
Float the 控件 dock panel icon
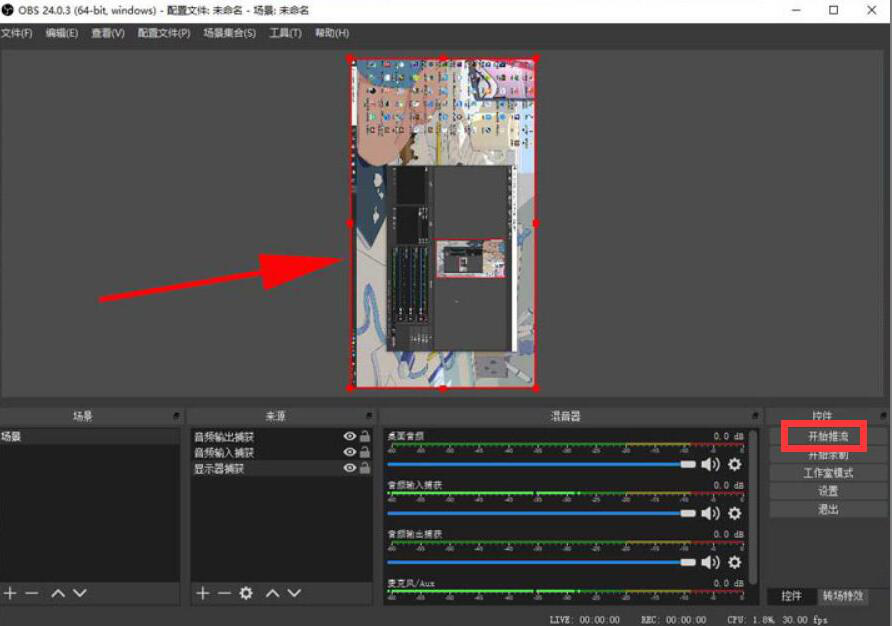(x=883, y=416)
